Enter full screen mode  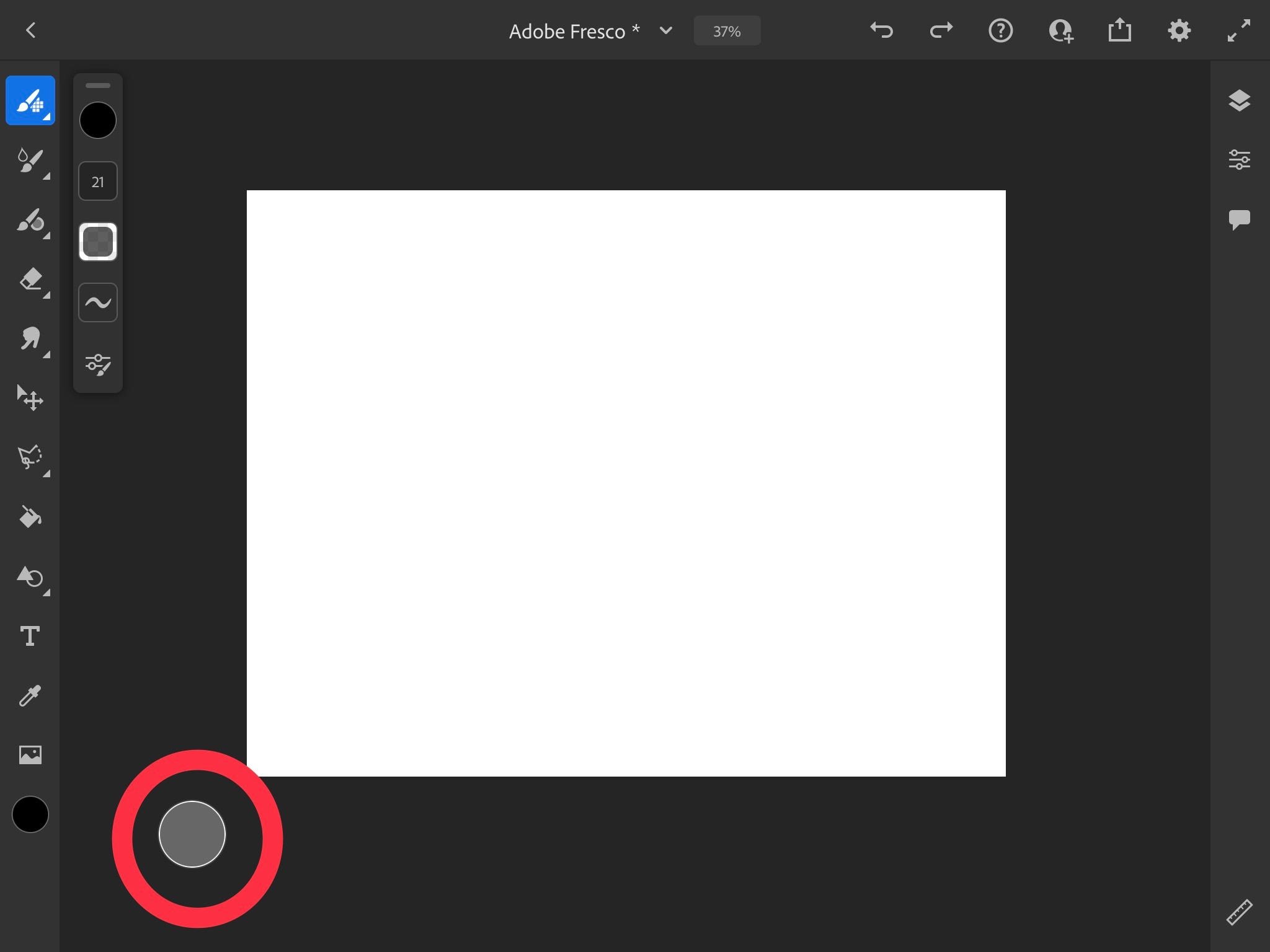coord(1239,31)
